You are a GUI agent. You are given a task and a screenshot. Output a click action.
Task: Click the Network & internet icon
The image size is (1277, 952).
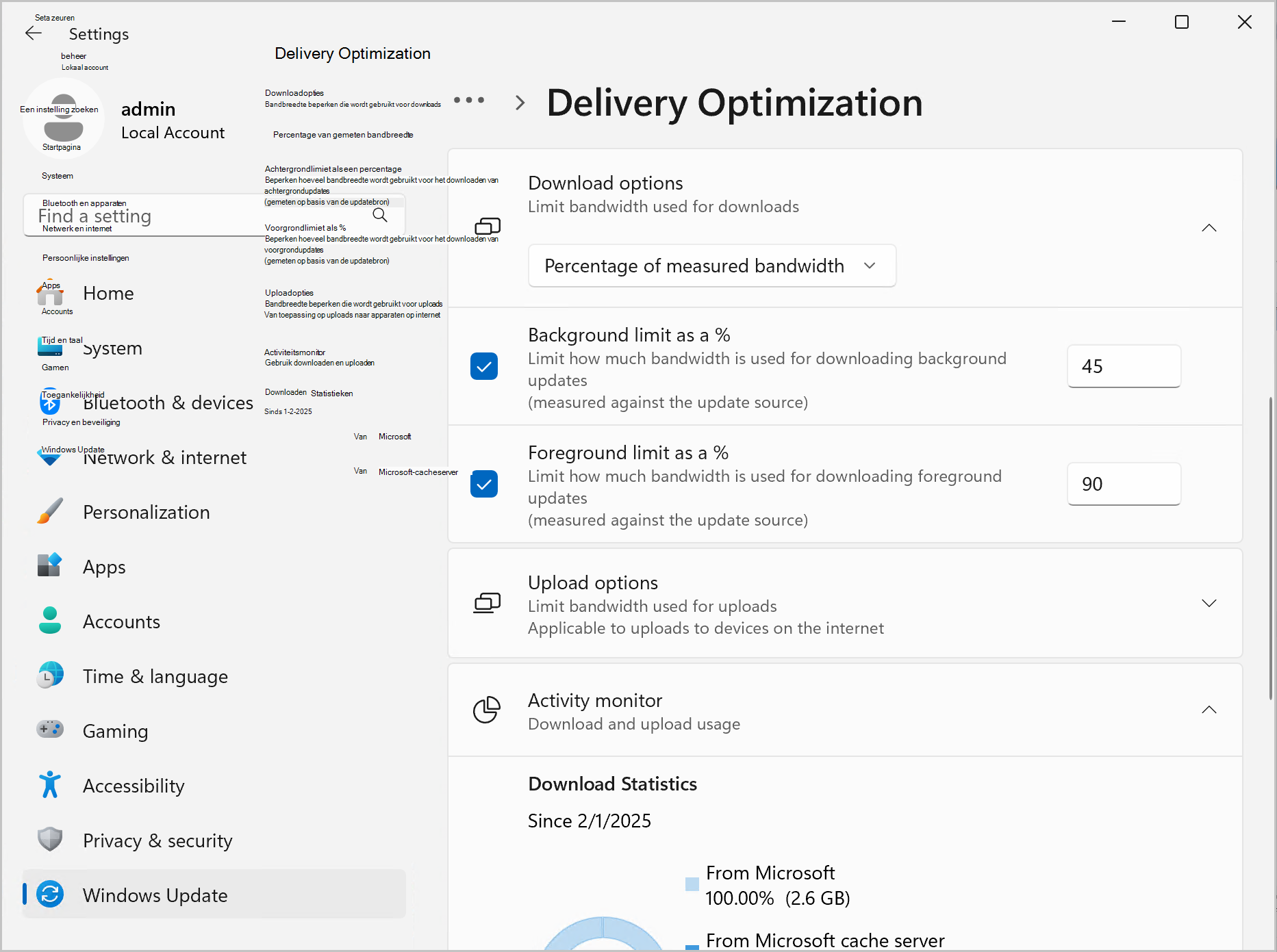(50, 457)
